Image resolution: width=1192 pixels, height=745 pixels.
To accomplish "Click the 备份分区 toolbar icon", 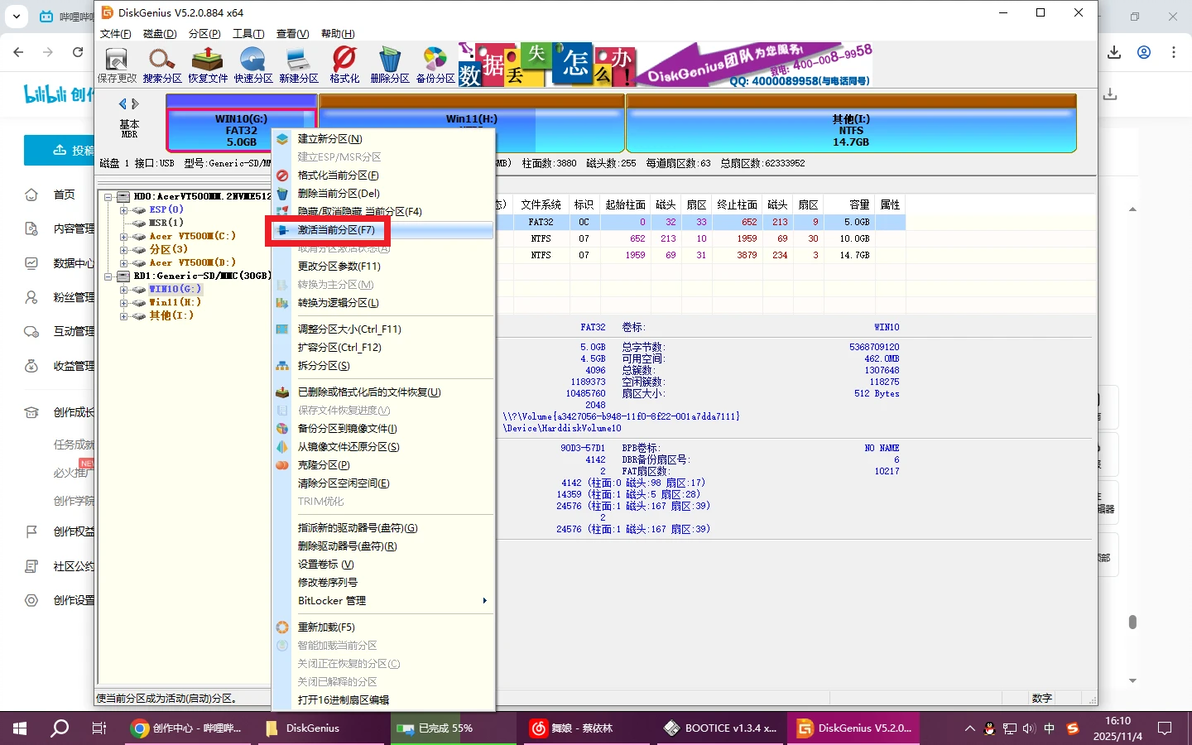I will pyautogui.click(x=434, y=64).
